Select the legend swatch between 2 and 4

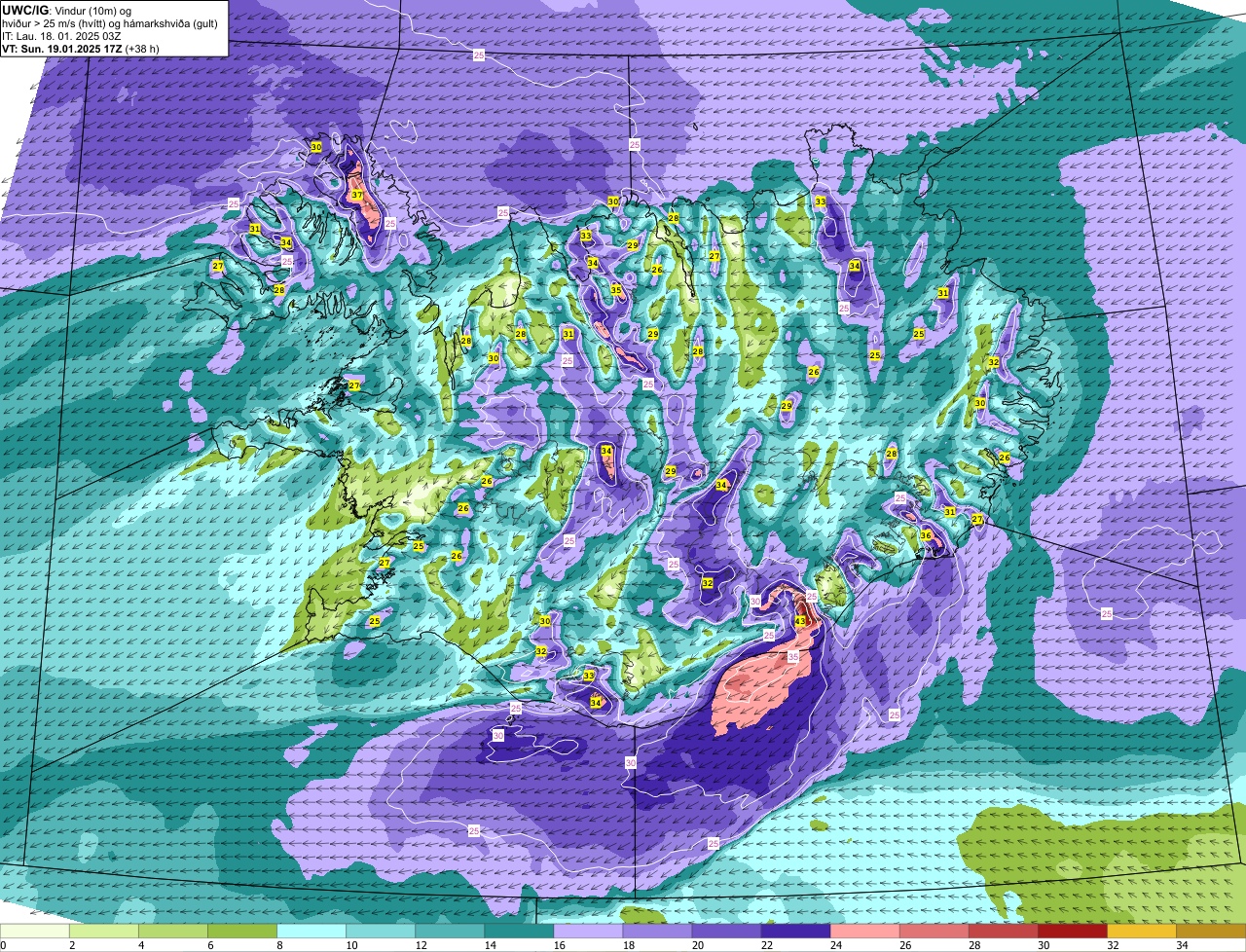[104, 931]
